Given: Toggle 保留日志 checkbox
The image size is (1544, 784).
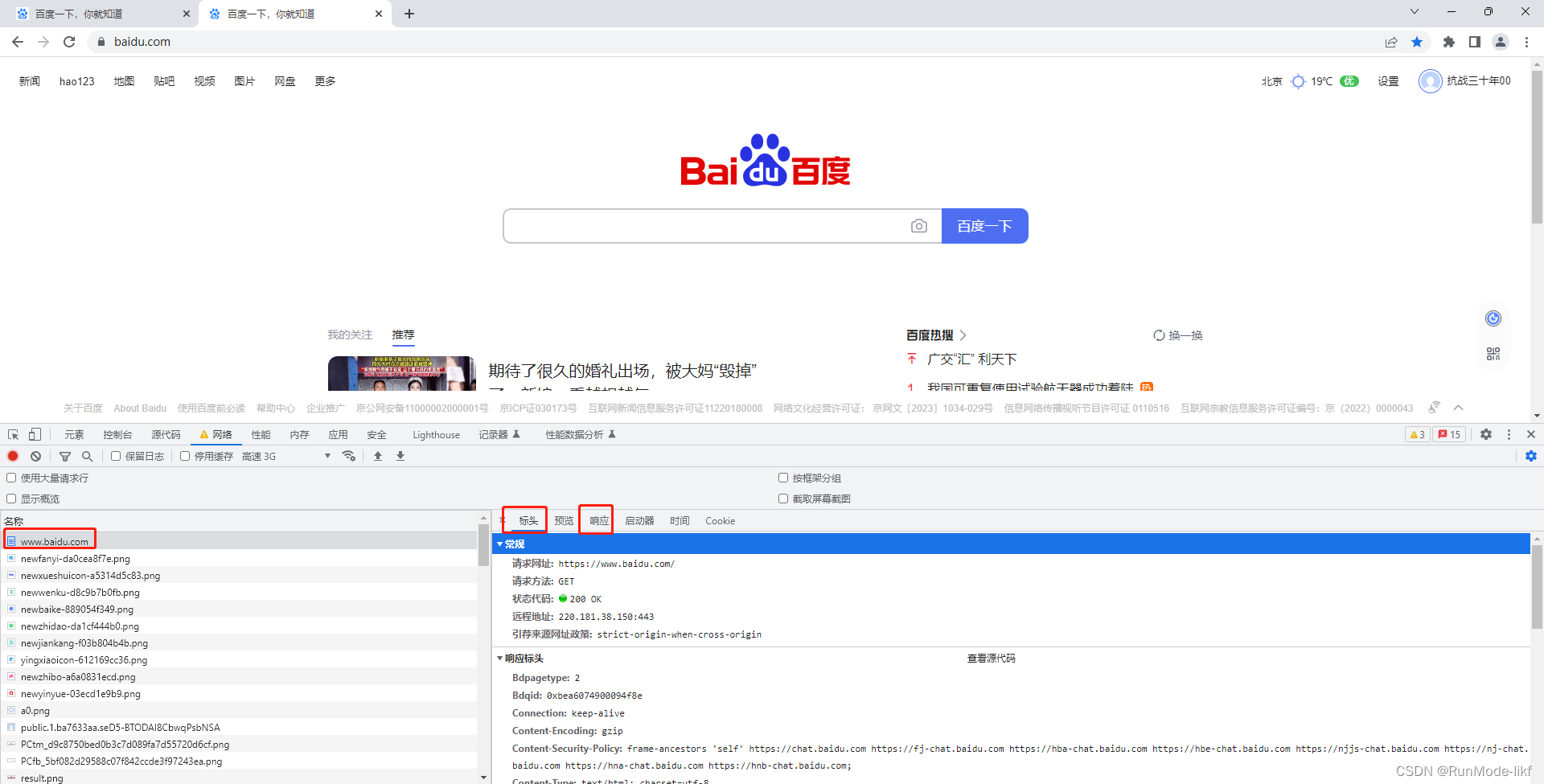Looking at the screenshot, I should click(x=116, y=456).
